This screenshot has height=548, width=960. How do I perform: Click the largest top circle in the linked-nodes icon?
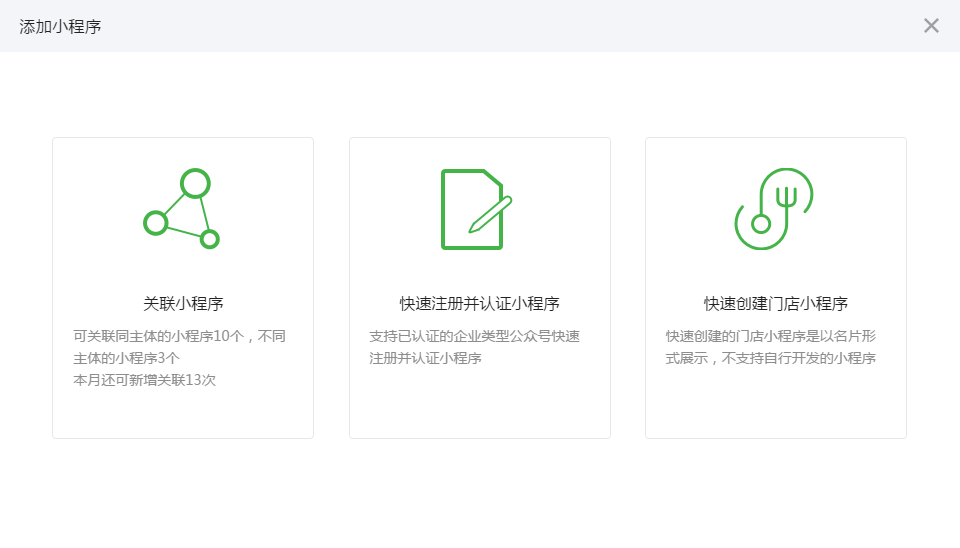(x=195, y=184)
